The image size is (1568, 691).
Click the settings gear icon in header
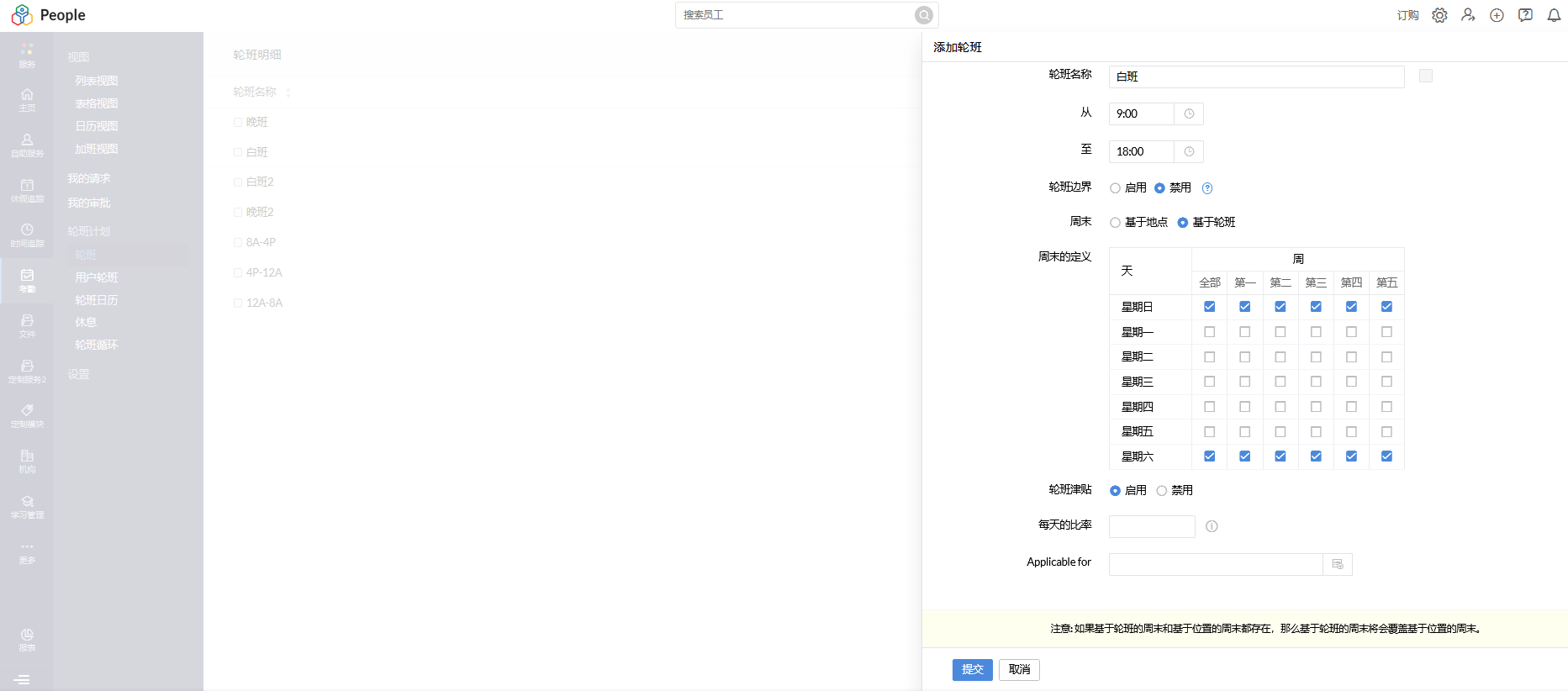pyautogui.click(x=1439, y=15)
